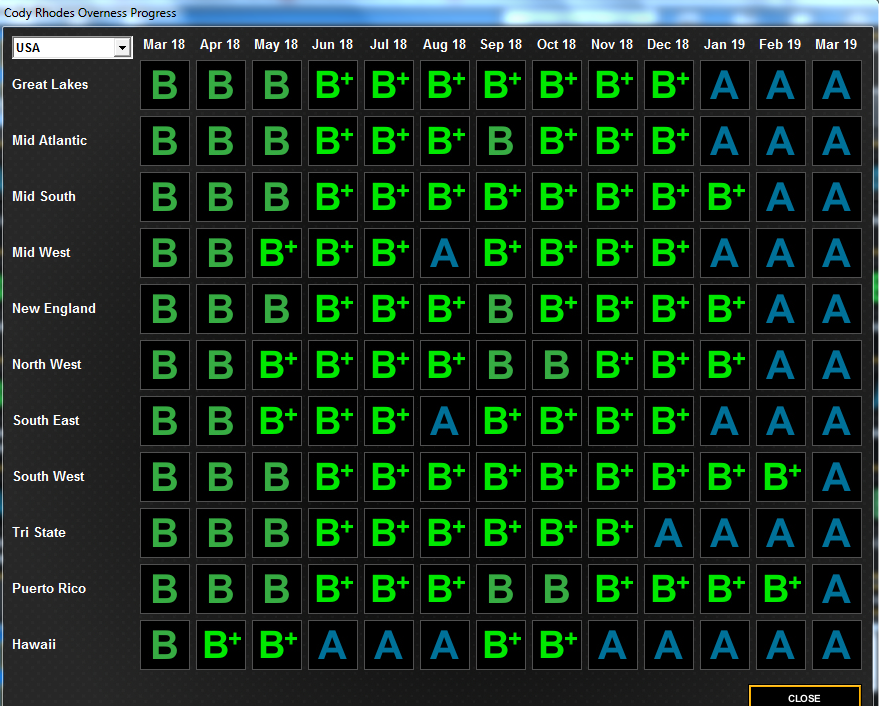The width and height of the screenshot is (879, 706).
Task: Select Hawaii grade in Sep 18
Action: click(x=501, y=645)
